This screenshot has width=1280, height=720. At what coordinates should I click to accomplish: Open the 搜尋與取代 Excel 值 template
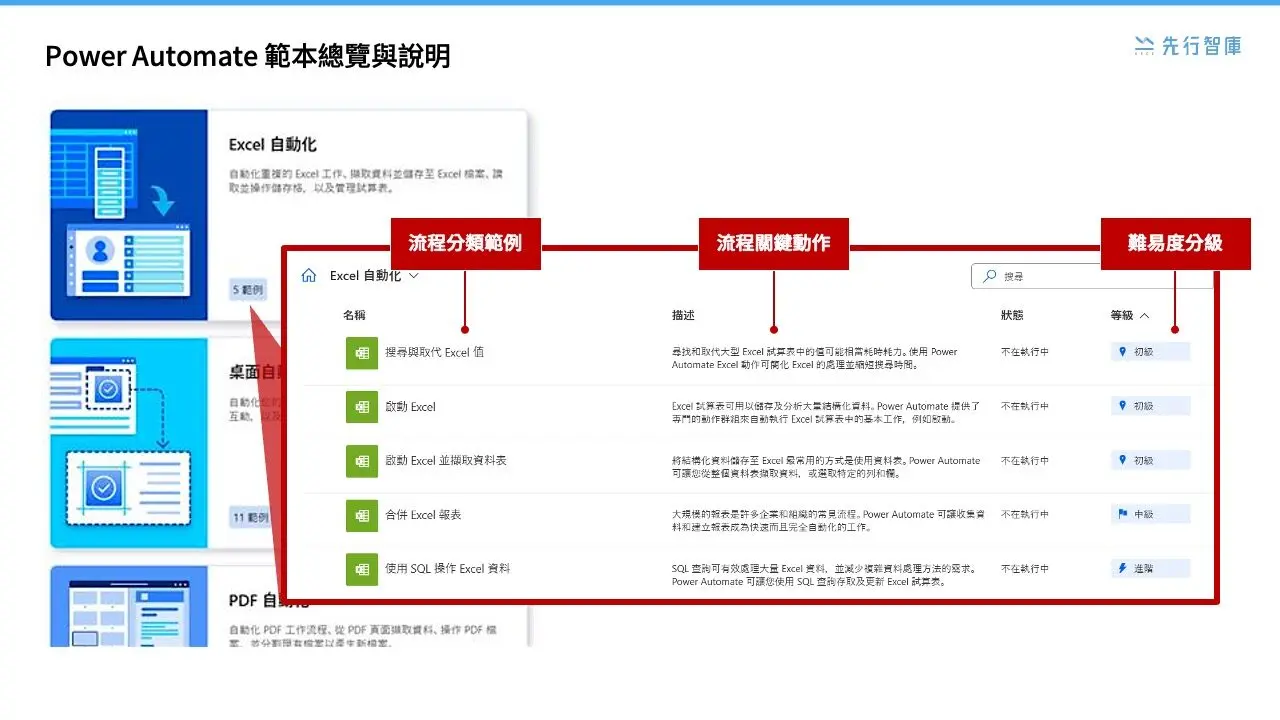tap(434, 352)
